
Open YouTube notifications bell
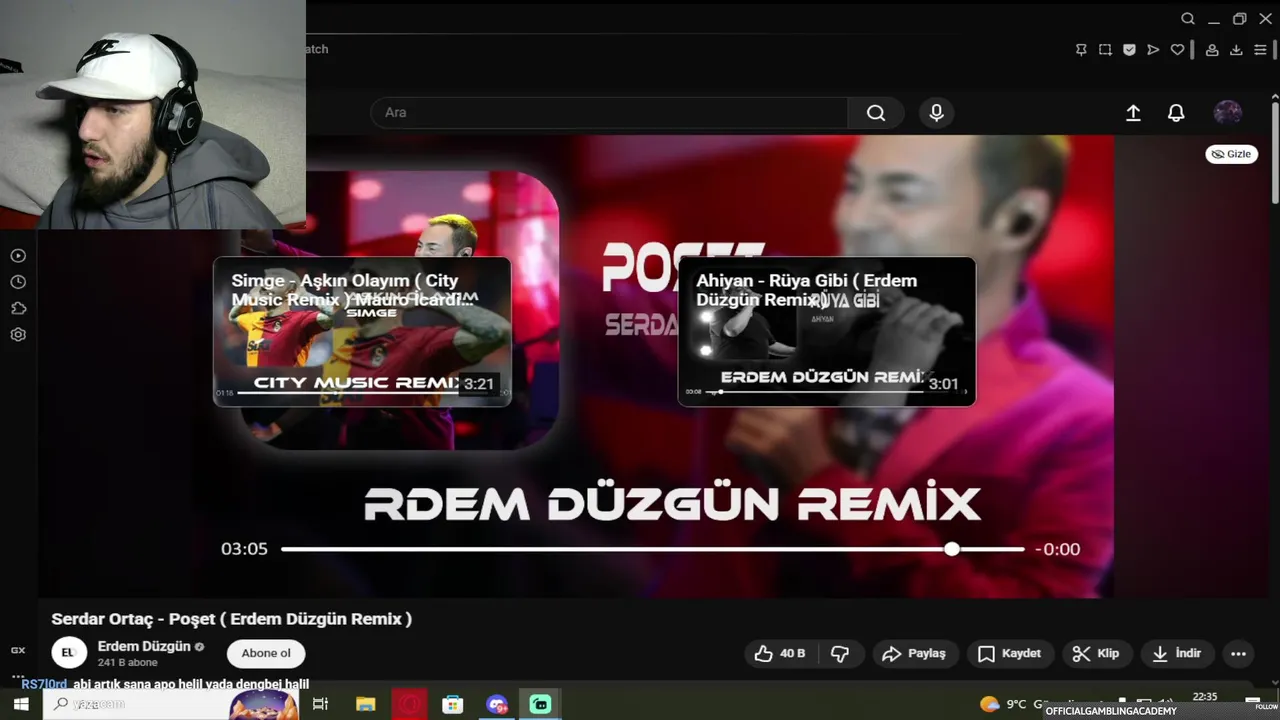coord(1176,113)
